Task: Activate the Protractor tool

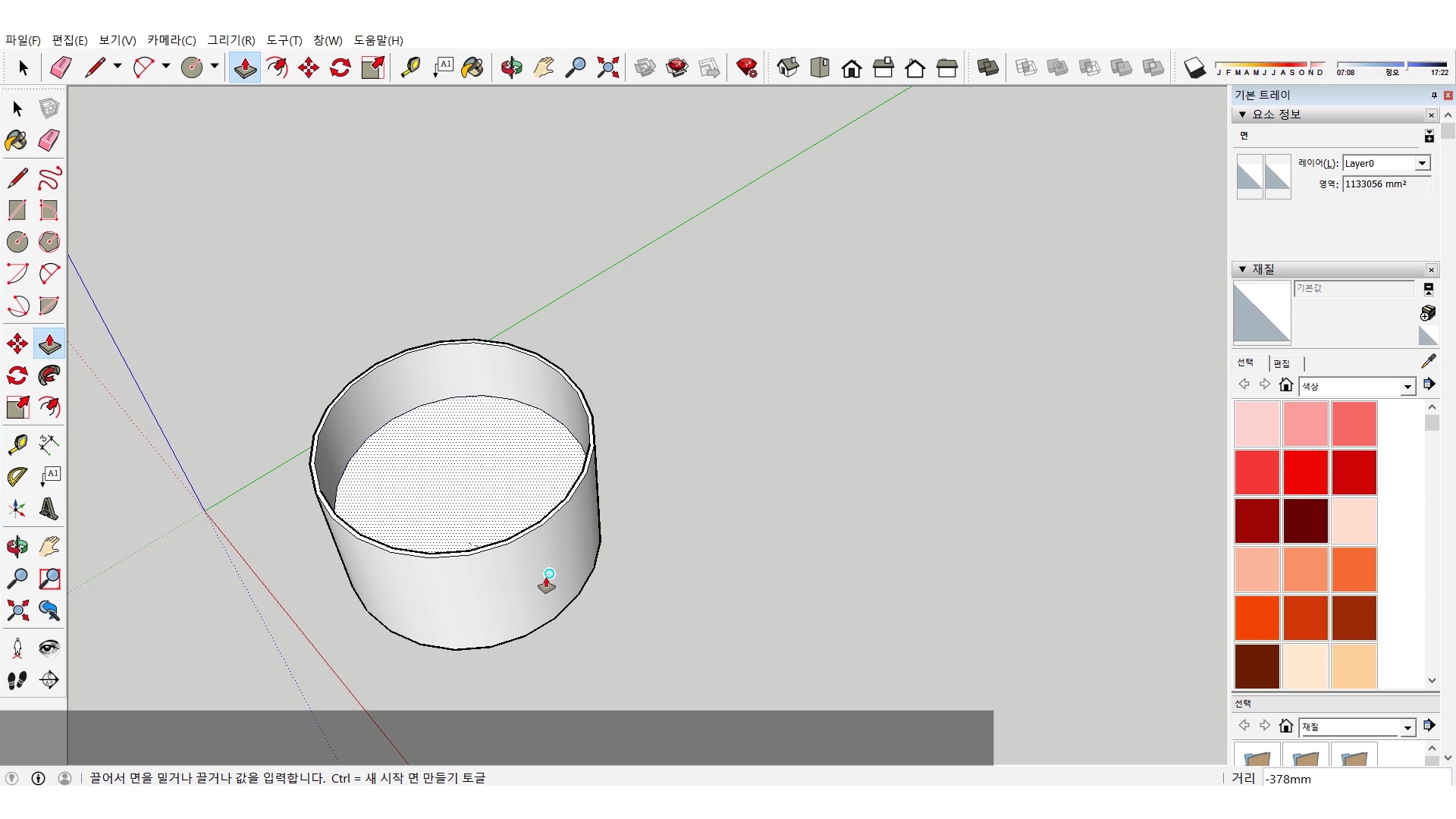Action: 17,476
